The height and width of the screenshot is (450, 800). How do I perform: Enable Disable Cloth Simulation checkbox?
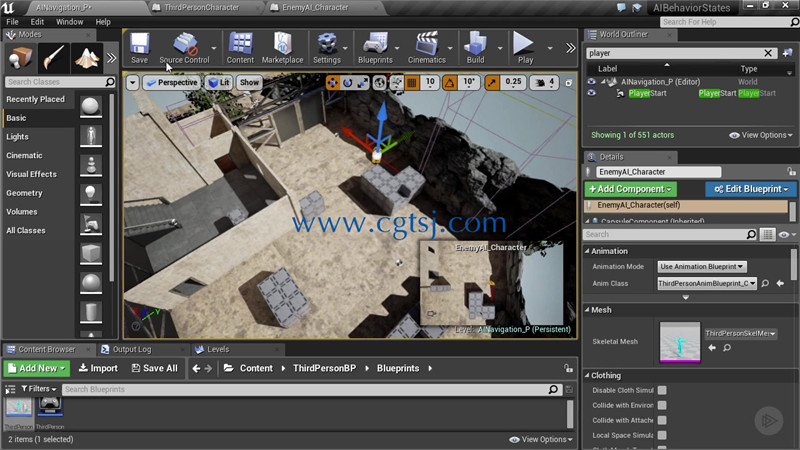coord(662,390)
